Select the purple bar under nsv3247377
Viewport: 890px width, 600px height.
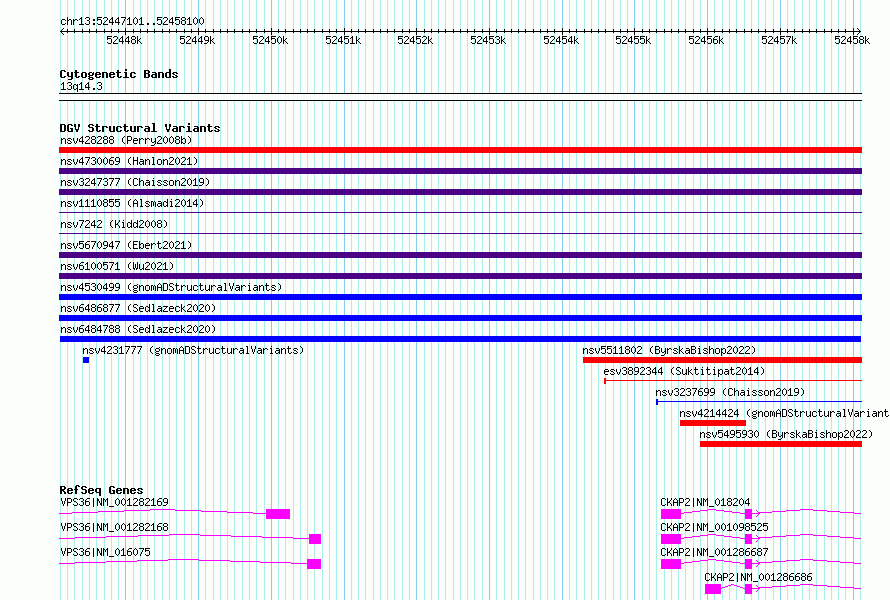pyautogui.click(x=460, y=192)
